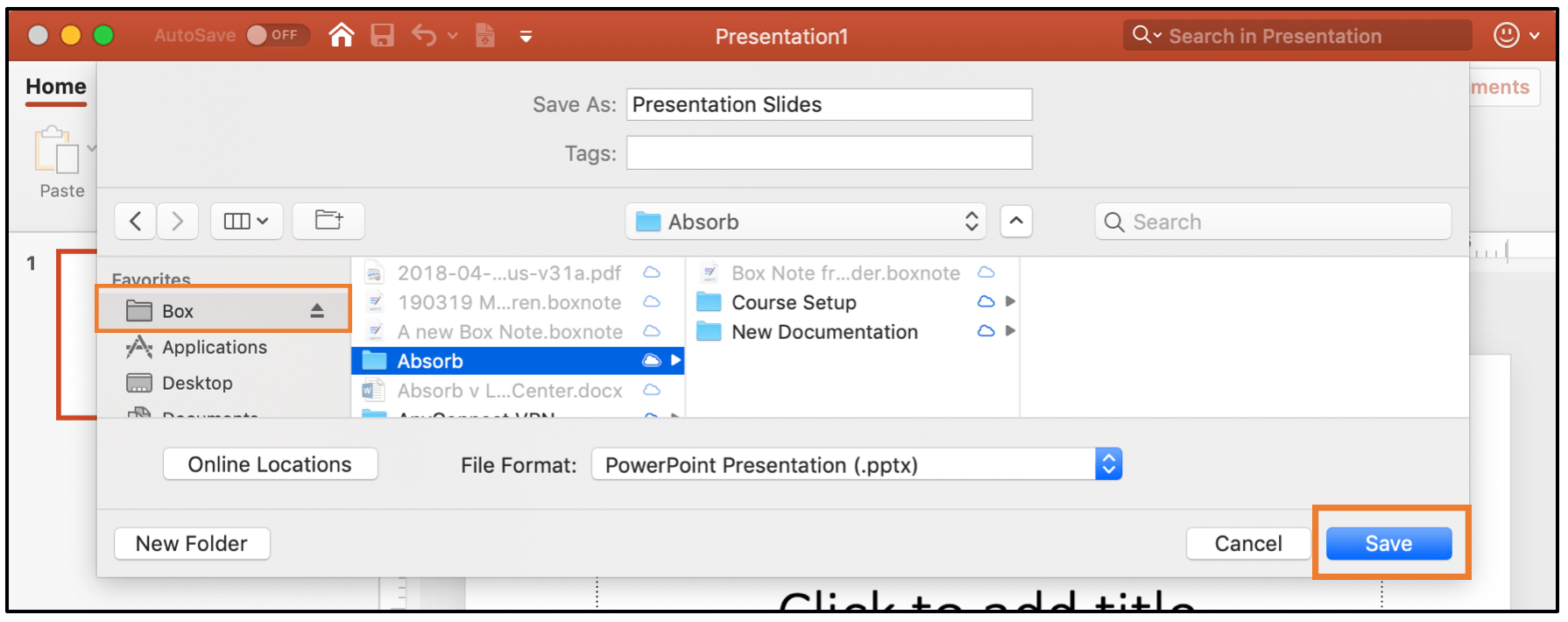Image resolution: width=1568 pixels, height=622 pixels.
Task: Click the Save disk icon in title bar
Action: tap(382, 35)
